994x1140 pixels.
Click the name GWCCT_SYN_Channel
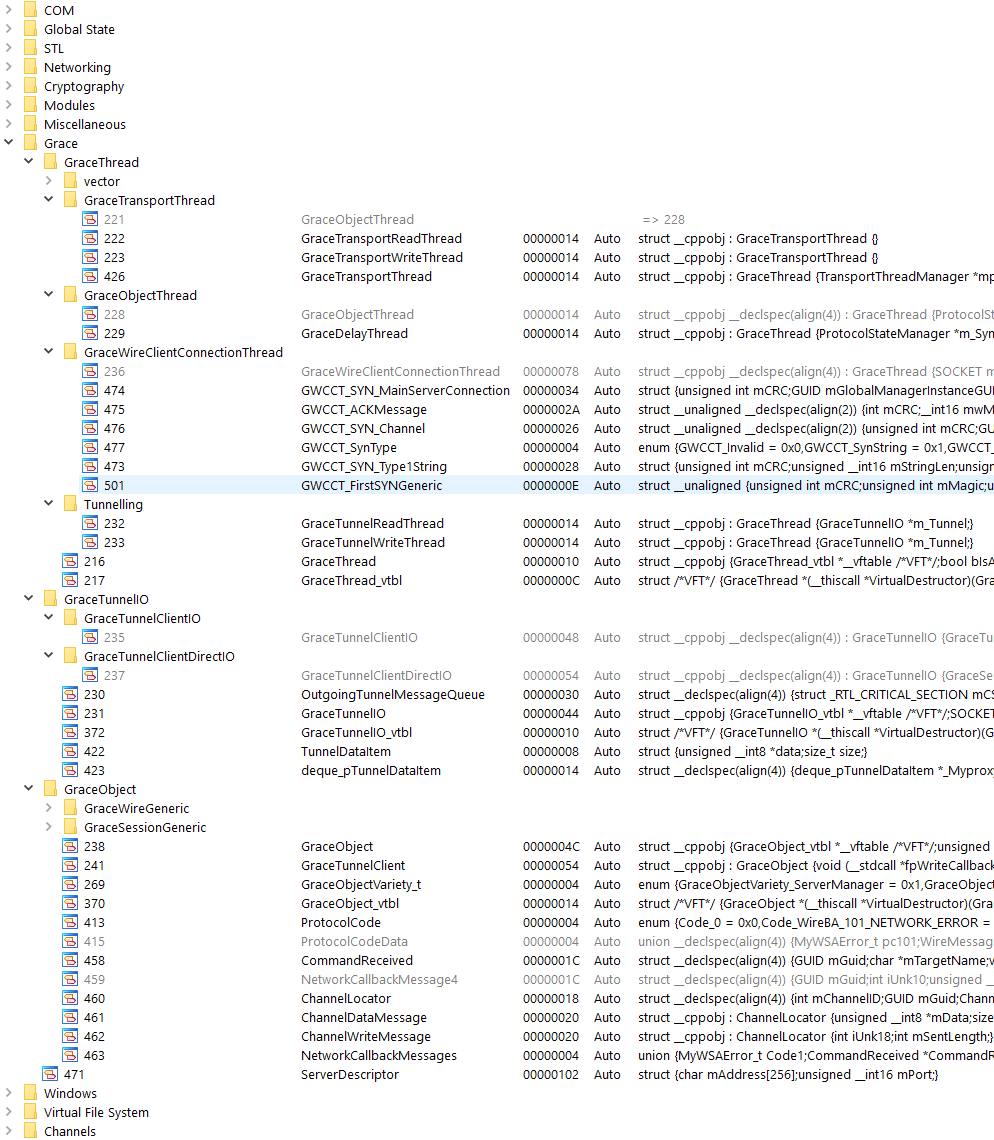coord(363,429)
